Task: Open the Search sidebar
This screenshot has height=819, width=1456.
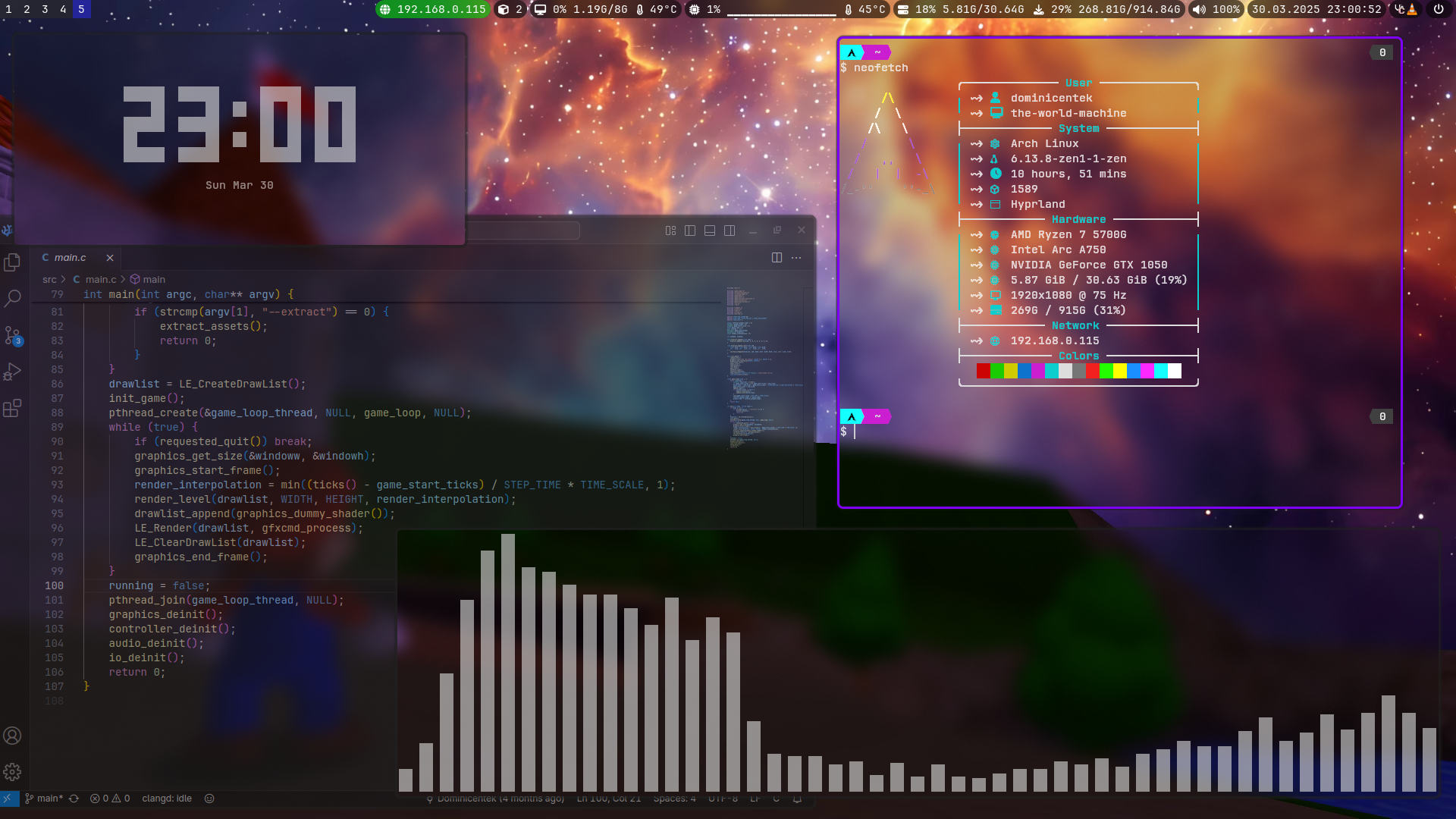Action: (x=12, y=298)
